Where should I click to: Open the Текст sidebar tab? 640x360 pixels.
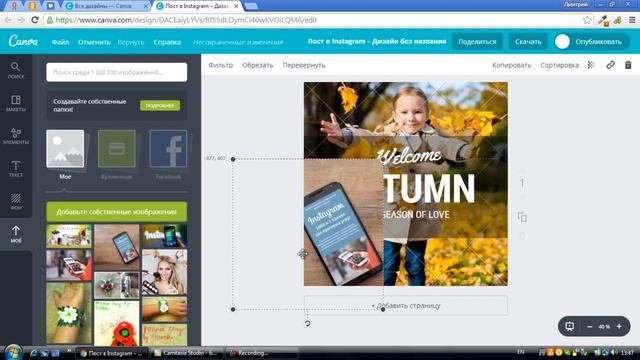point(16,169)
